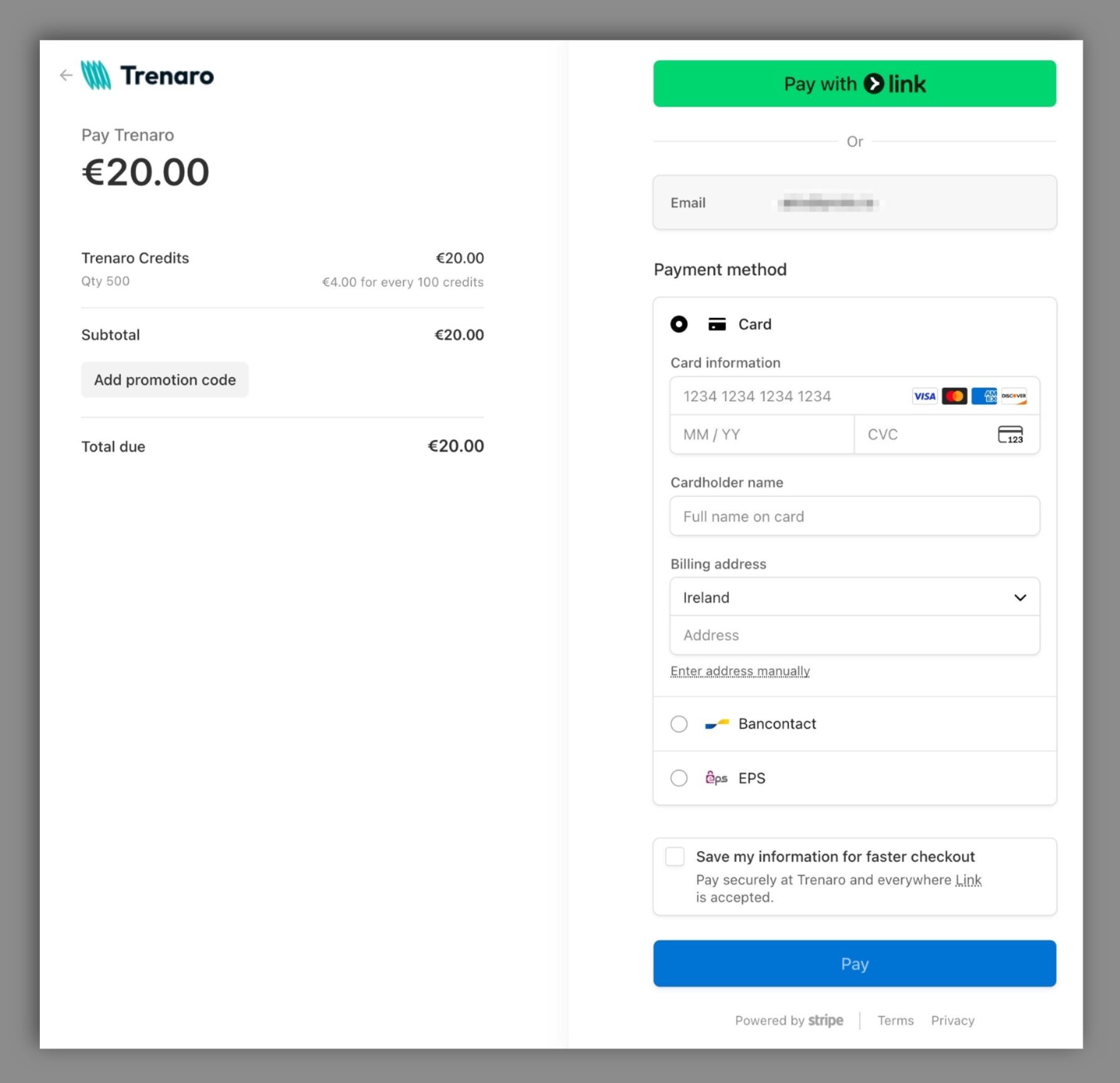Open the billing country dropdown showing Ireland
The image size is (1120, 1083).
point(854,597)
